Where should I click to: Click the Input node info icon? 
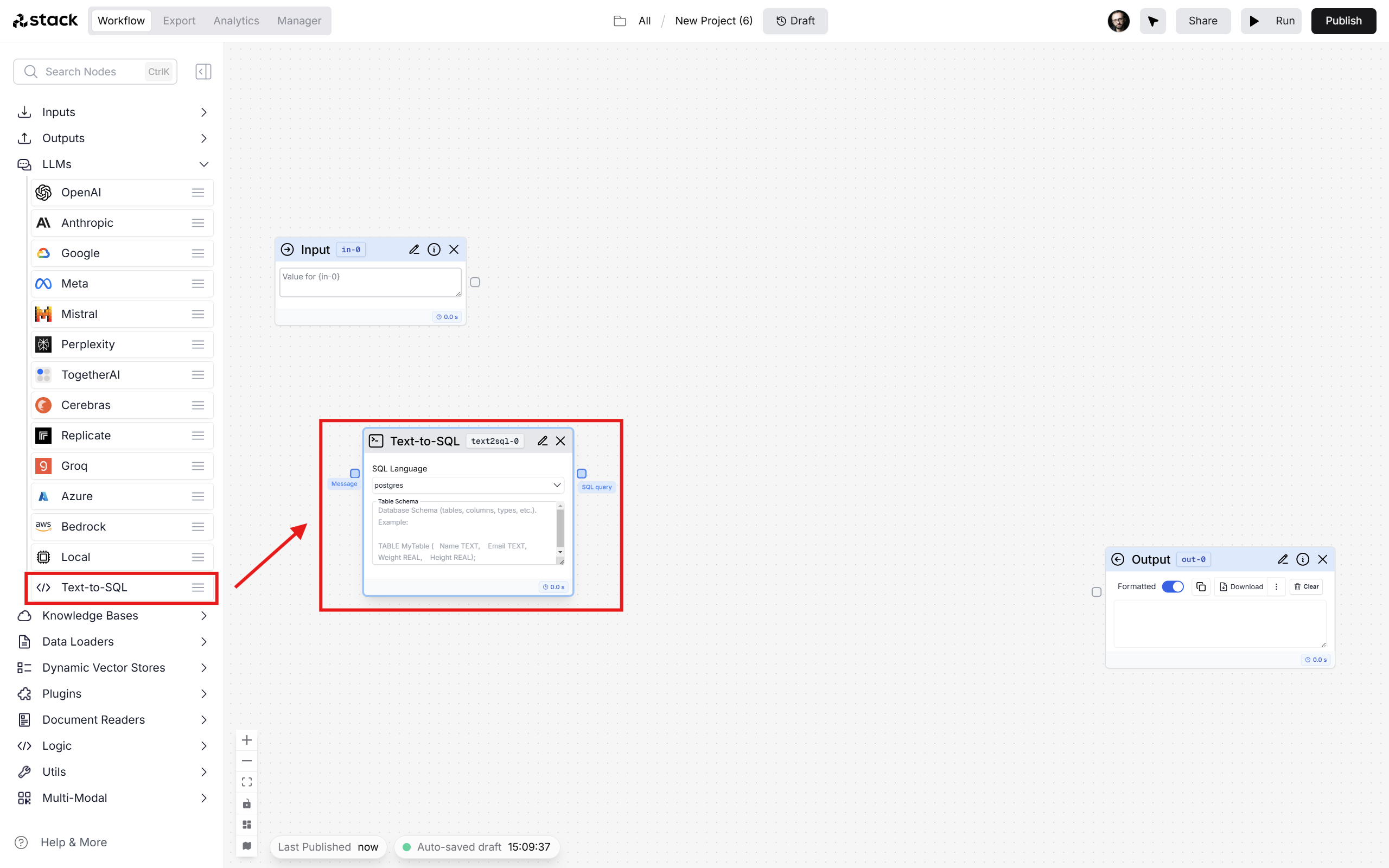(x=432, y=249)
